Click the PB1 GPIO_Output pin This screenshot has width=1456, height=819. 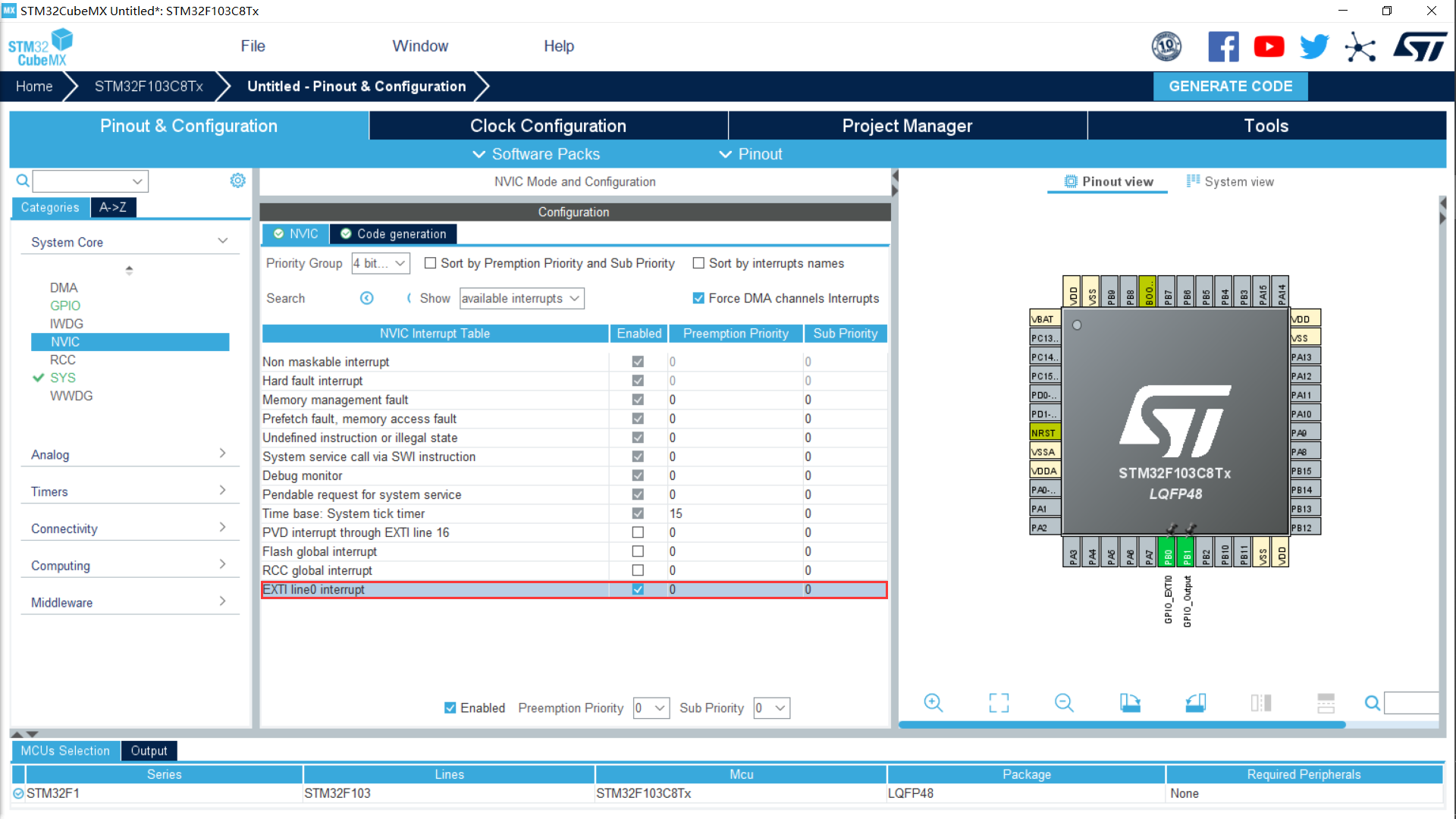click(1187, 553)
